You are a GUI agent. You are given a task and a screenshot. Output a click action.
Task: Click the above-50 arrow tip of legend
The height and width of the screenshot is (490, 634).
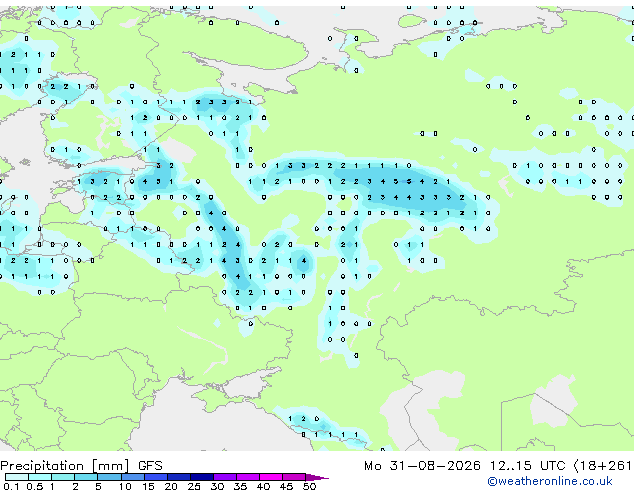coord(317,478)
